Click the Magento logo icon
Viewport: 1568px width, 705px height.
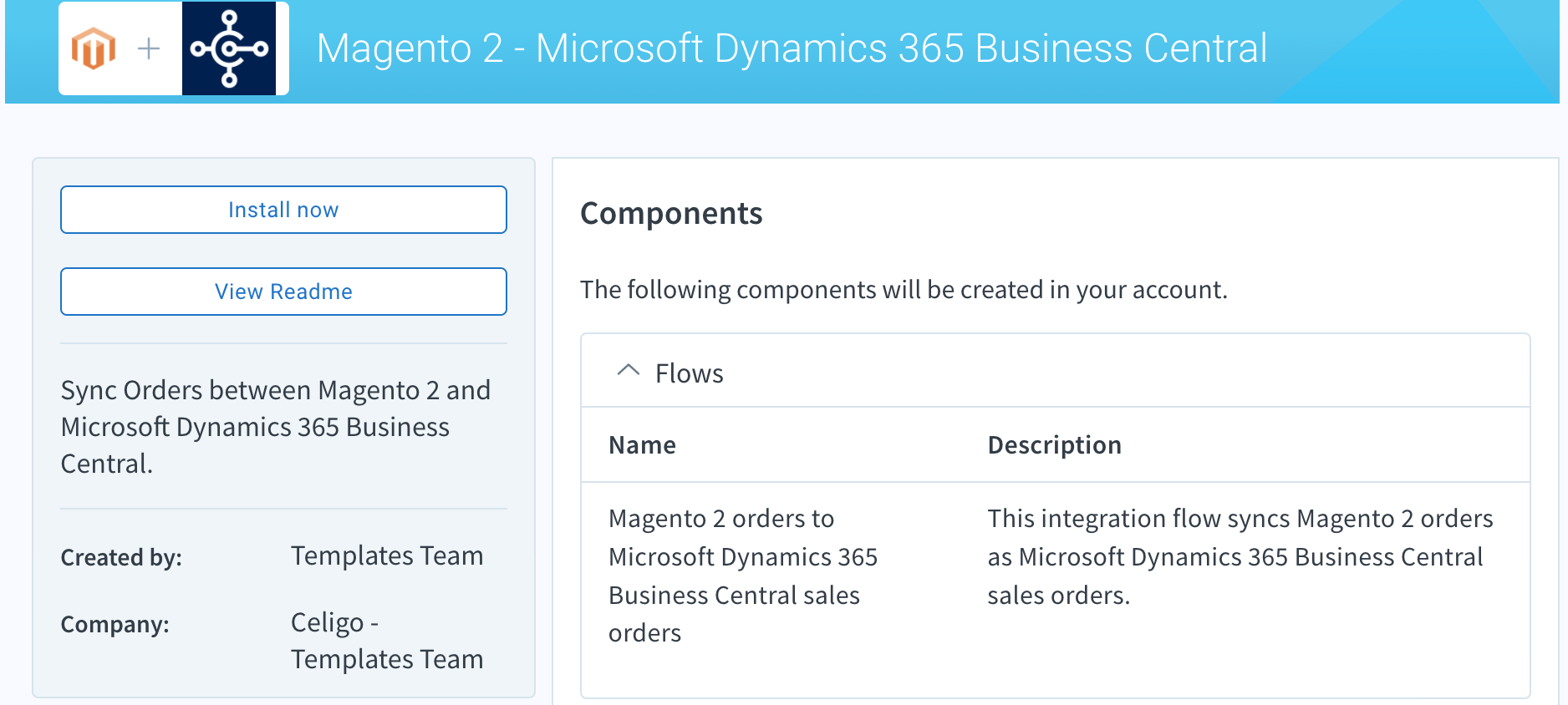pos(93,48)
